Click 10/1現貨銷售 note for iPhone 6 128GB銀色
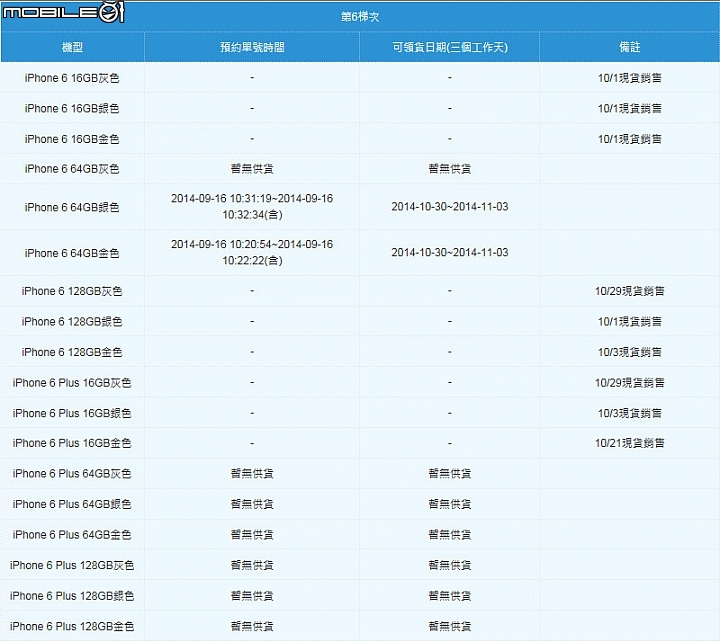The width and height of the screenshot is (720, 642). click(630, 321)
